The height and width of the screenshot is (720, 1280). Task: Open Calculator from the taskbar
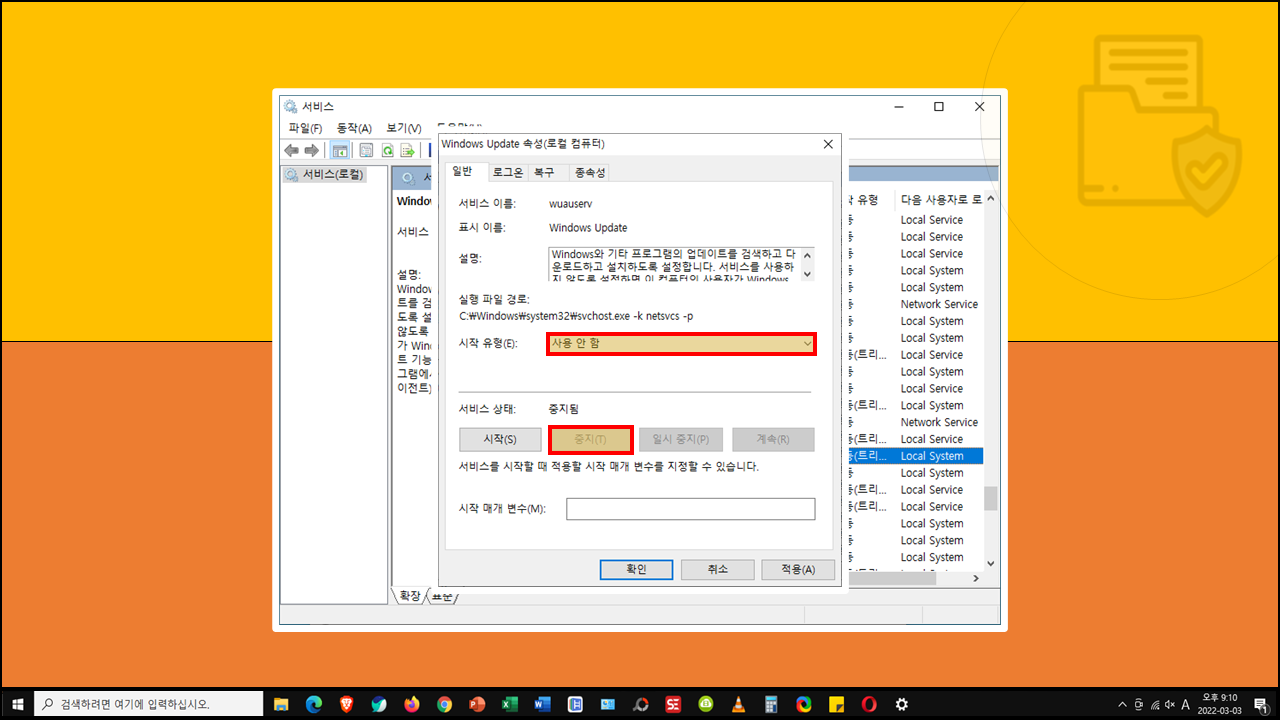(x=771, y=704)
